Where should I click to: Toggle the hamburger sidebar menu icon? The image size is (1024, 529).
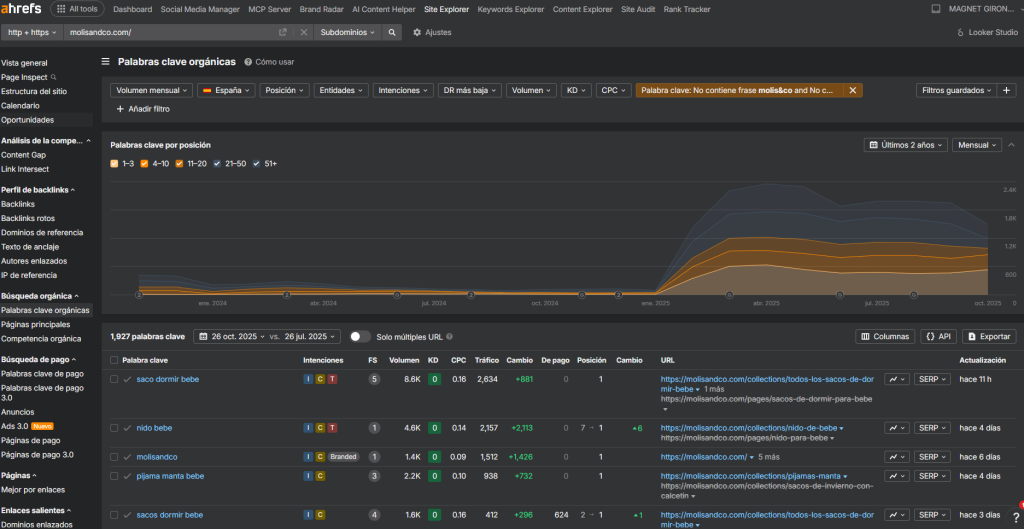coord(106,61)
